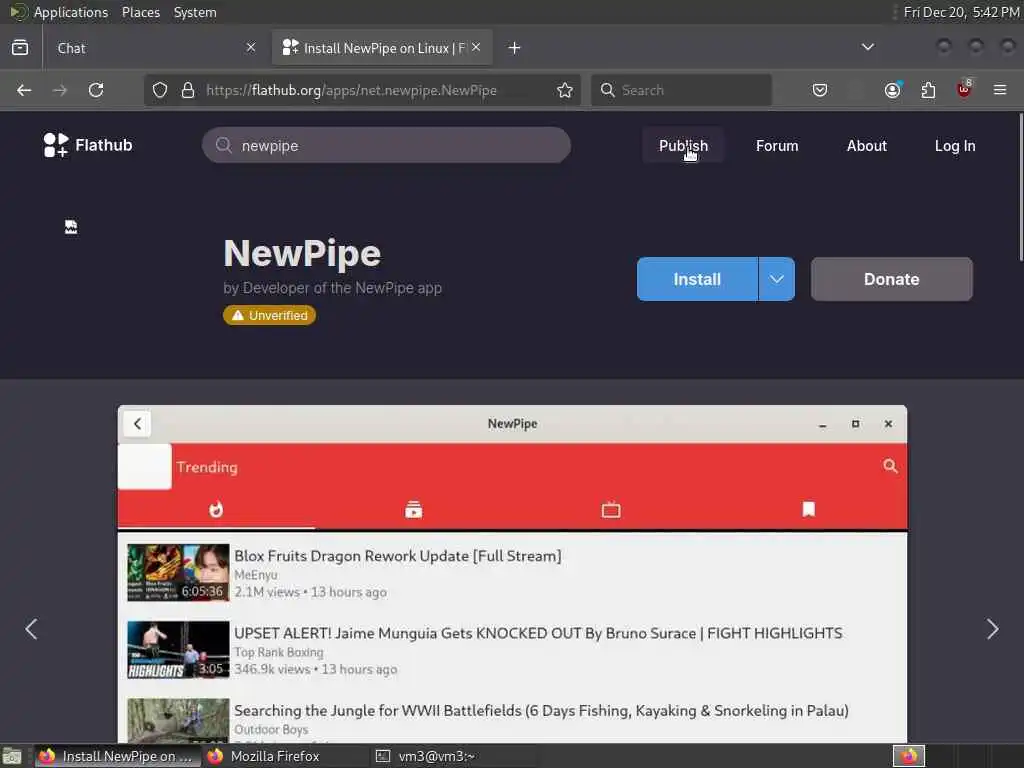The image size is (1024, 768).
Task: Click Trending flame tab in screenshot
Action: (216, 509)
